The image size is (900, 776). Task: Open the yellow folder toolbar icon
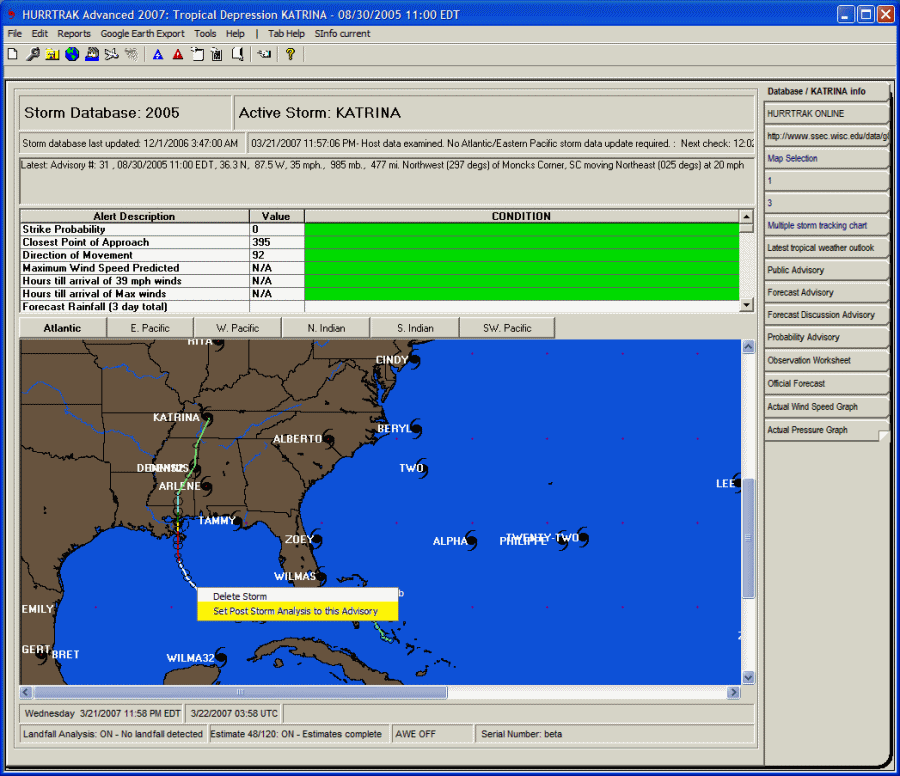point(52,55)
